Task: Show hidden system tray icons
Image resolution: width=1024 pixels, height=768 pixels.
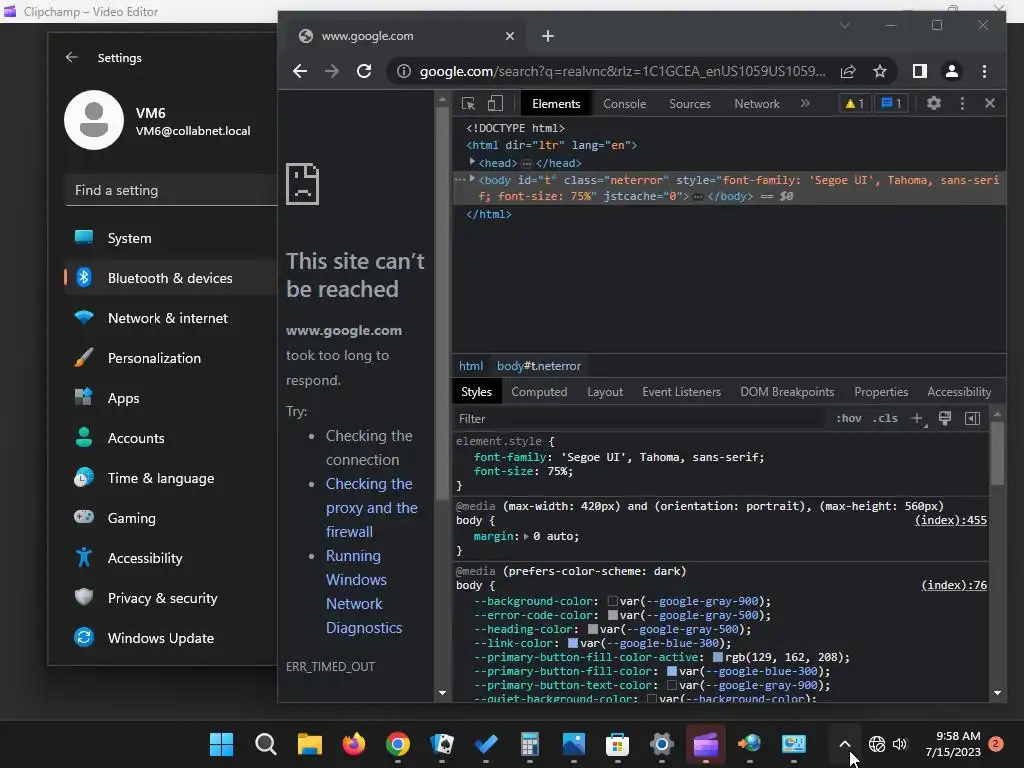Action: coord(844,744)
